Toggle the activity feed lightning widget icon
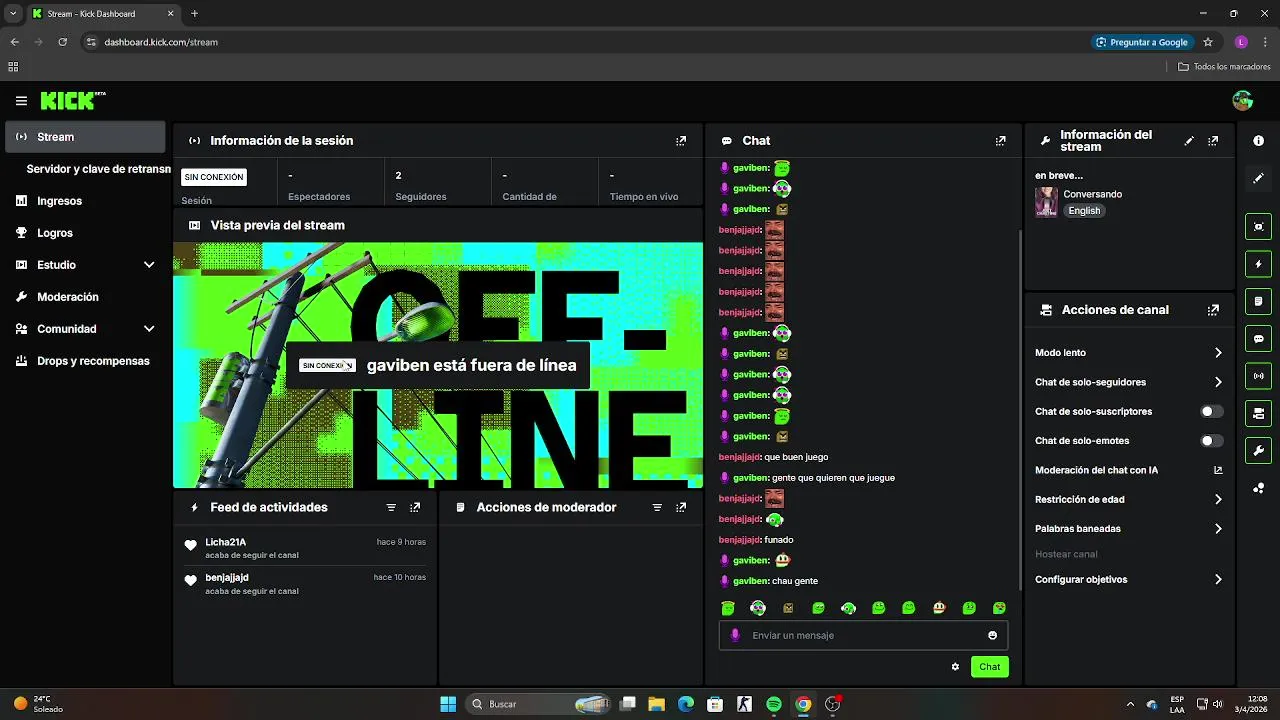 tap(1259, 264)
